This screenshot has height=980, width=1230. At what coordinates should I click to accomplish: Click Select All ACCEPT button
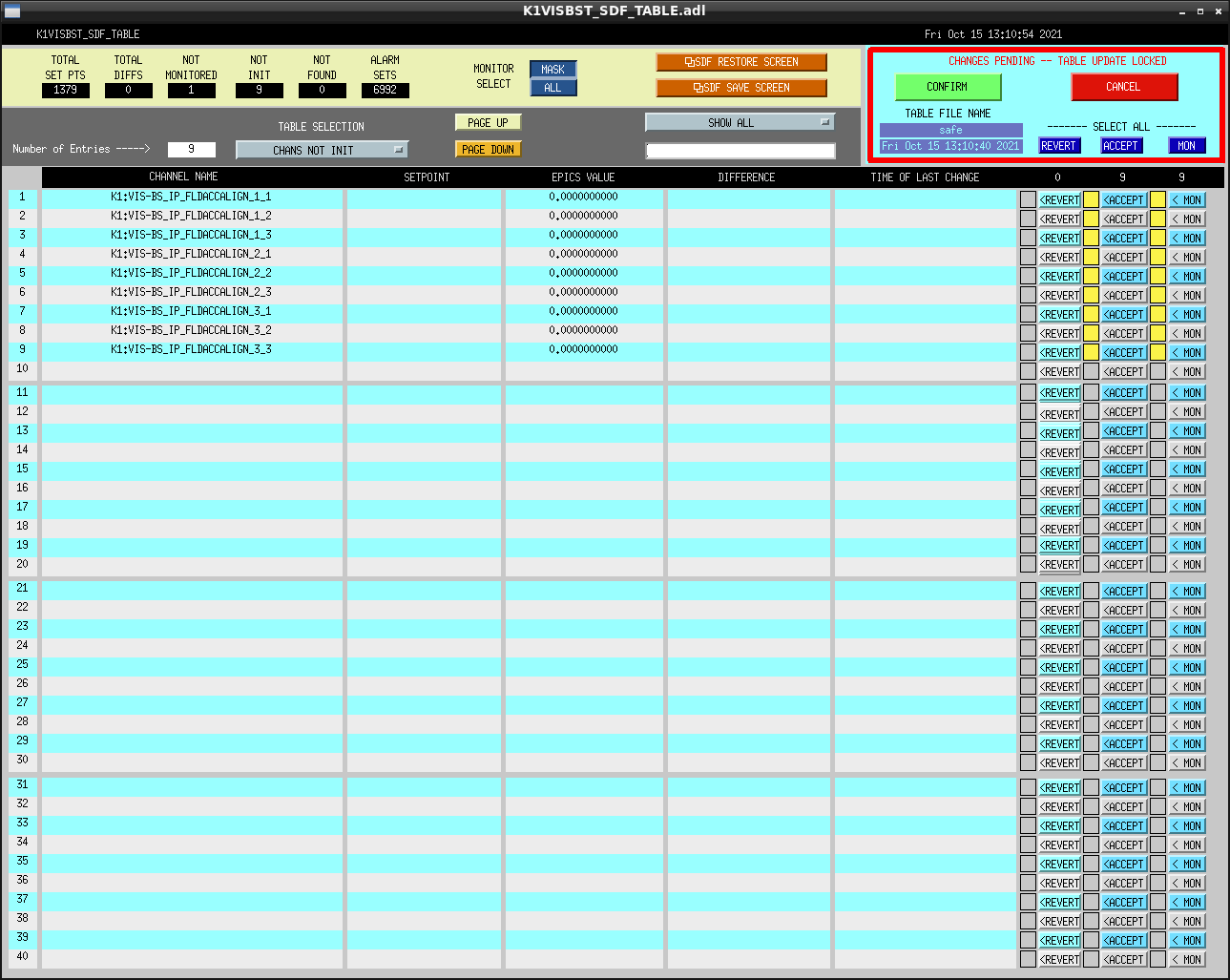(1121, 146)
